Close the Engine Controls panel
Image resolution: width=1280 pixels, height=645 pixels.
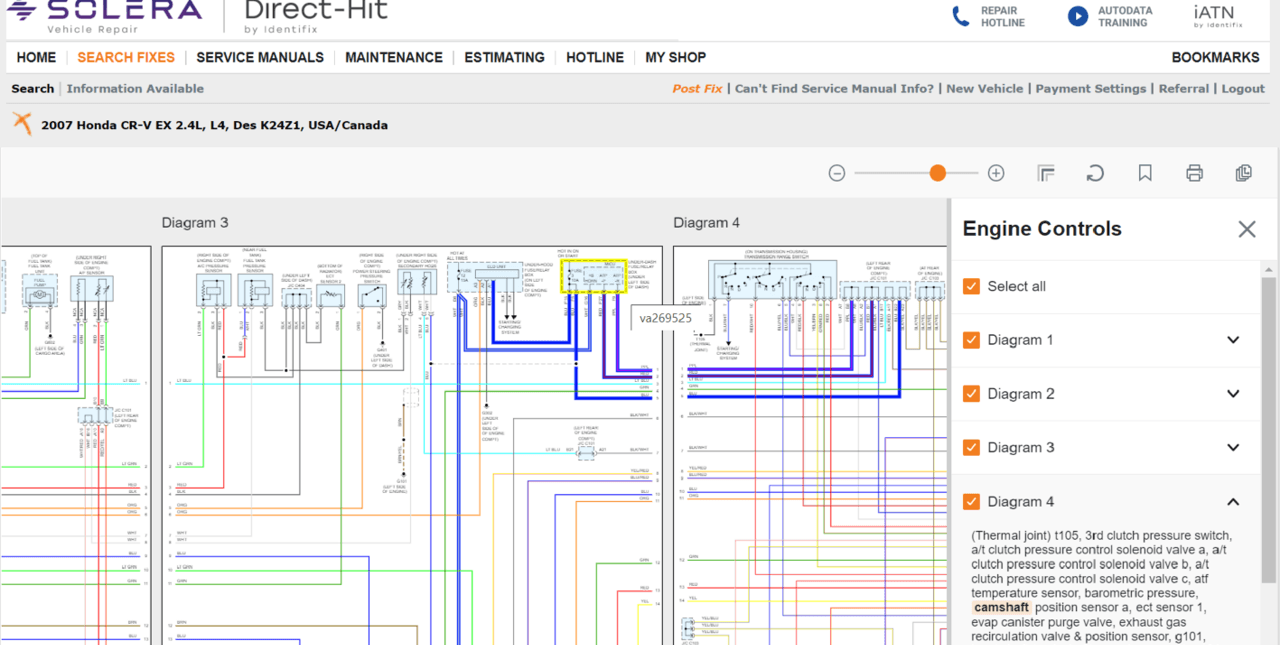pyautogui.click(x=1247, y=229)
